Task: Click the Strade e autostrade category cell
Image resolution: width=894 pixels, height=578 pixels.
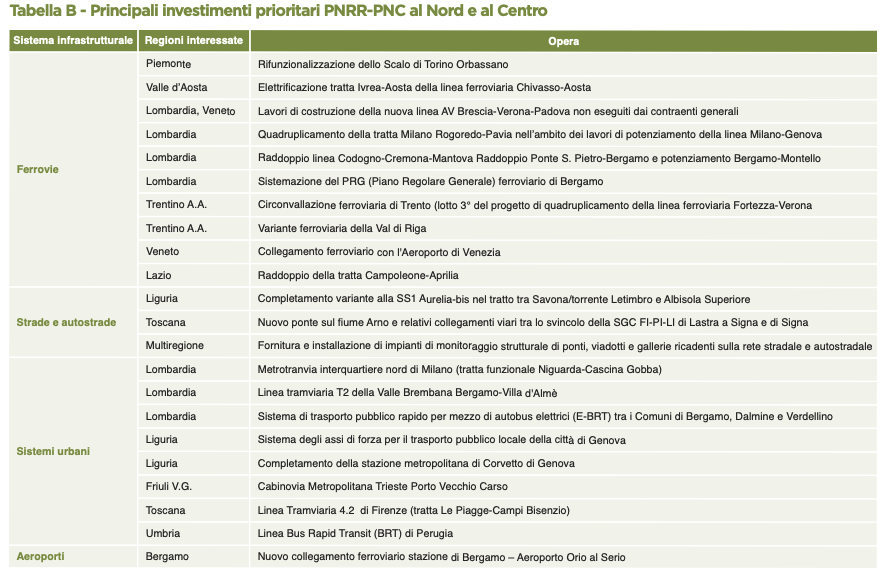Action: click(73, 322)
